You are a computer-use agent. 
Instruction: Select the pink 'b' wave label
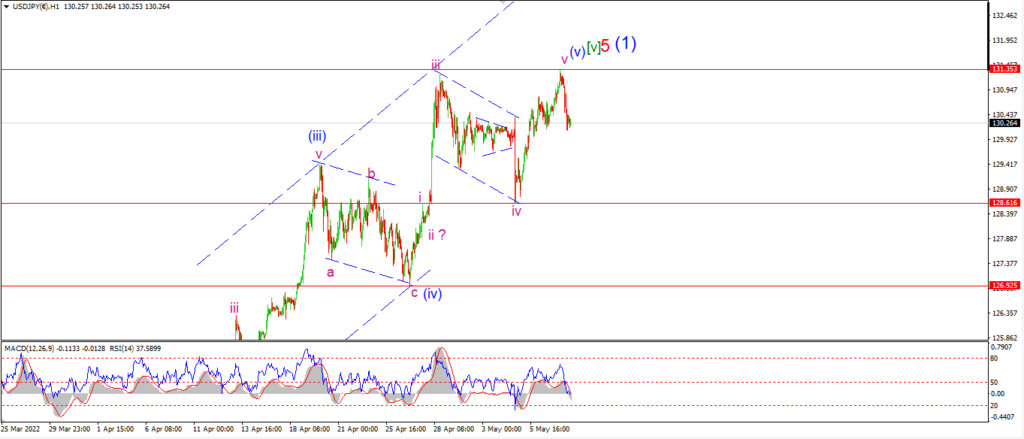click(x=371, y=174)
